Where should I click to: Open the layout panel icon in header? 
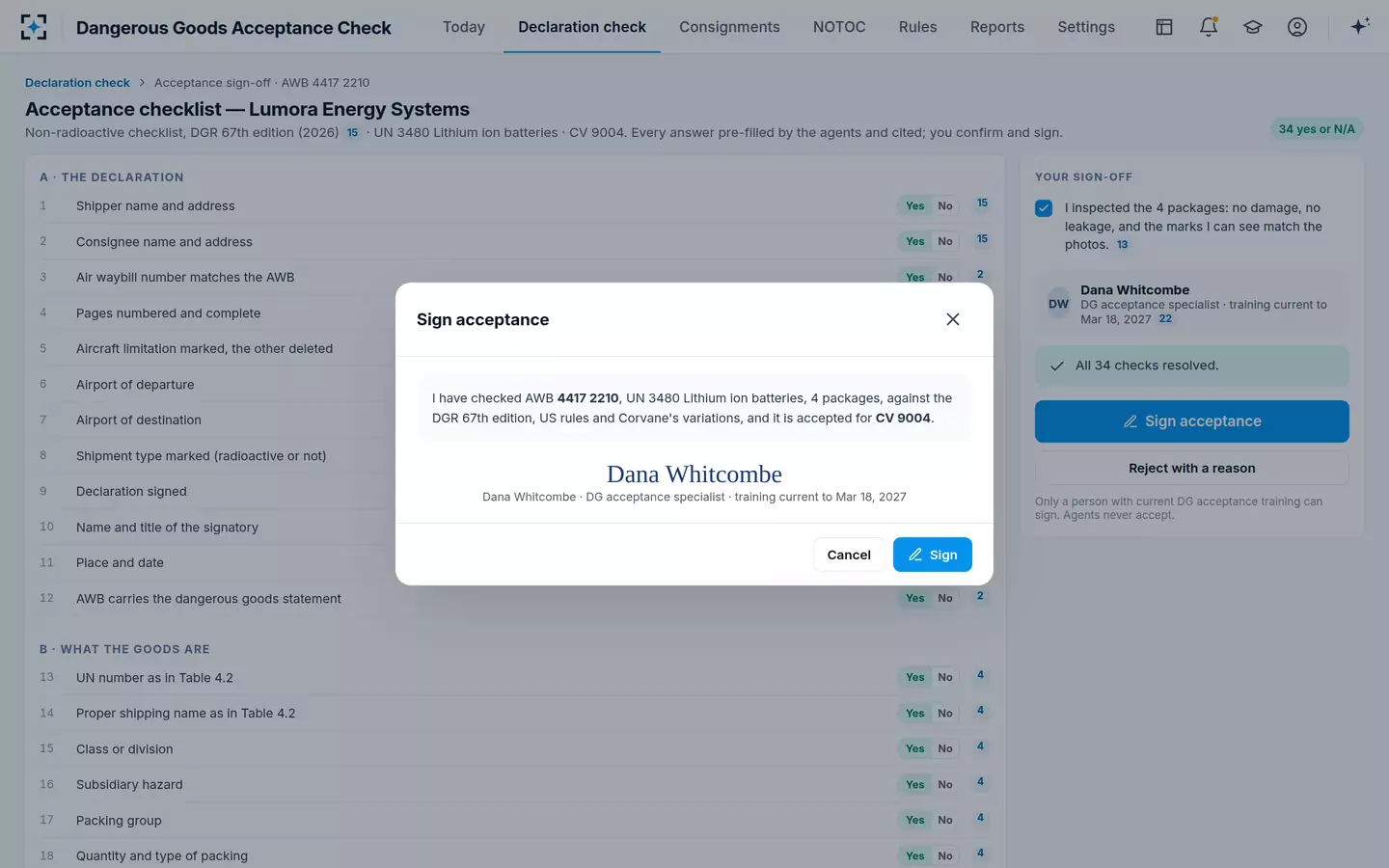(x=1164, y=27)
